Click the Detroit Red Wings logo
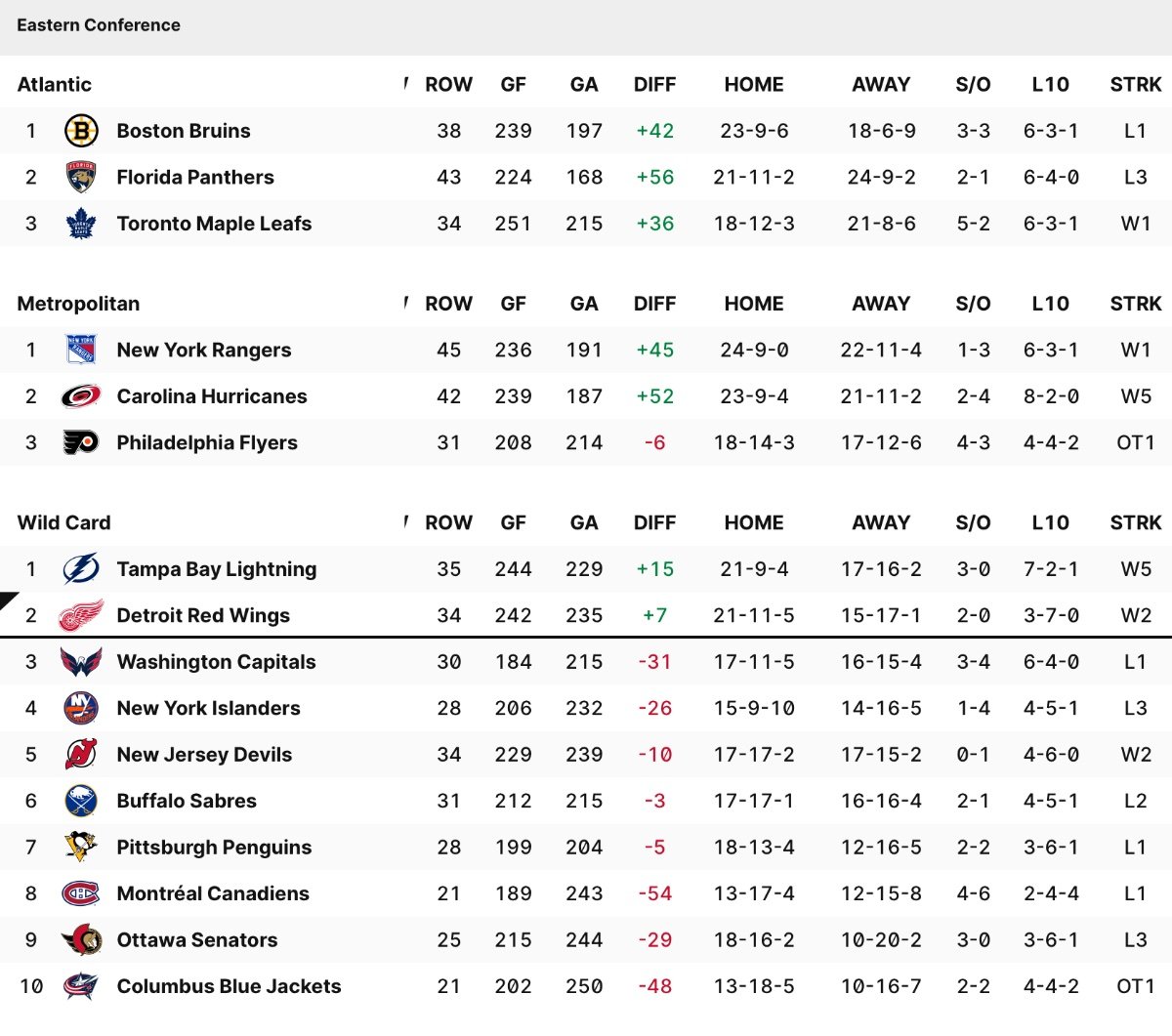Image resolution: width=1172 pixels, height=1036 pixels. tap(81, 615)
